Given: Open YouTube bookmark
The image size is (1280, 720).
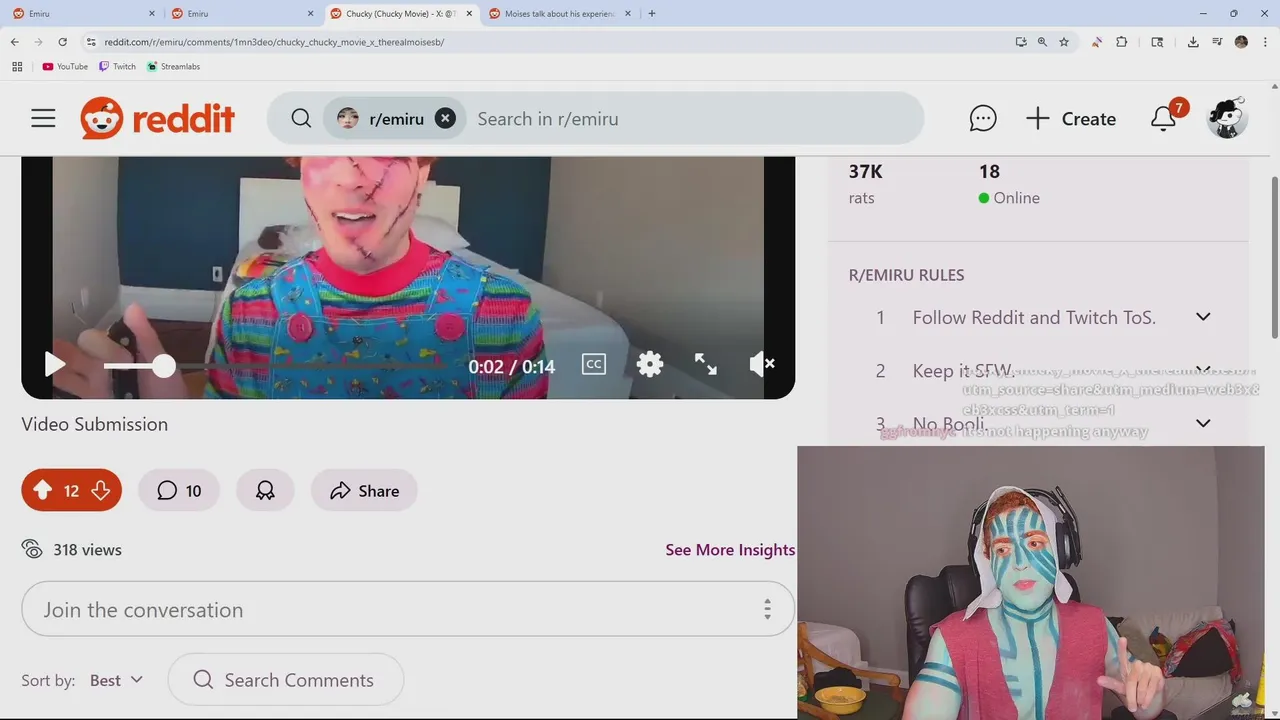Looking at the screenshot, I should 65,67.
